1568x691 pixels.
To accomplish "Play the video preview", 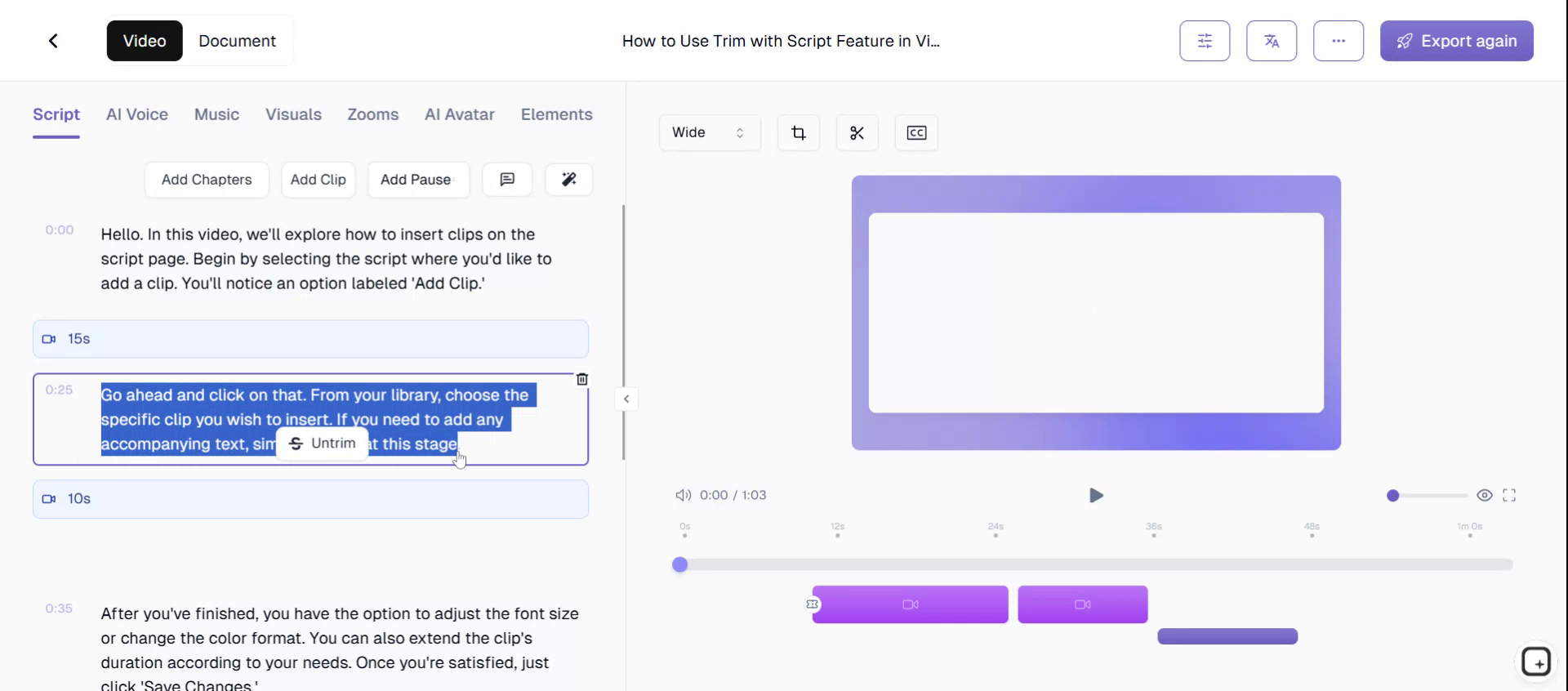I will (x=1096, y=495).
